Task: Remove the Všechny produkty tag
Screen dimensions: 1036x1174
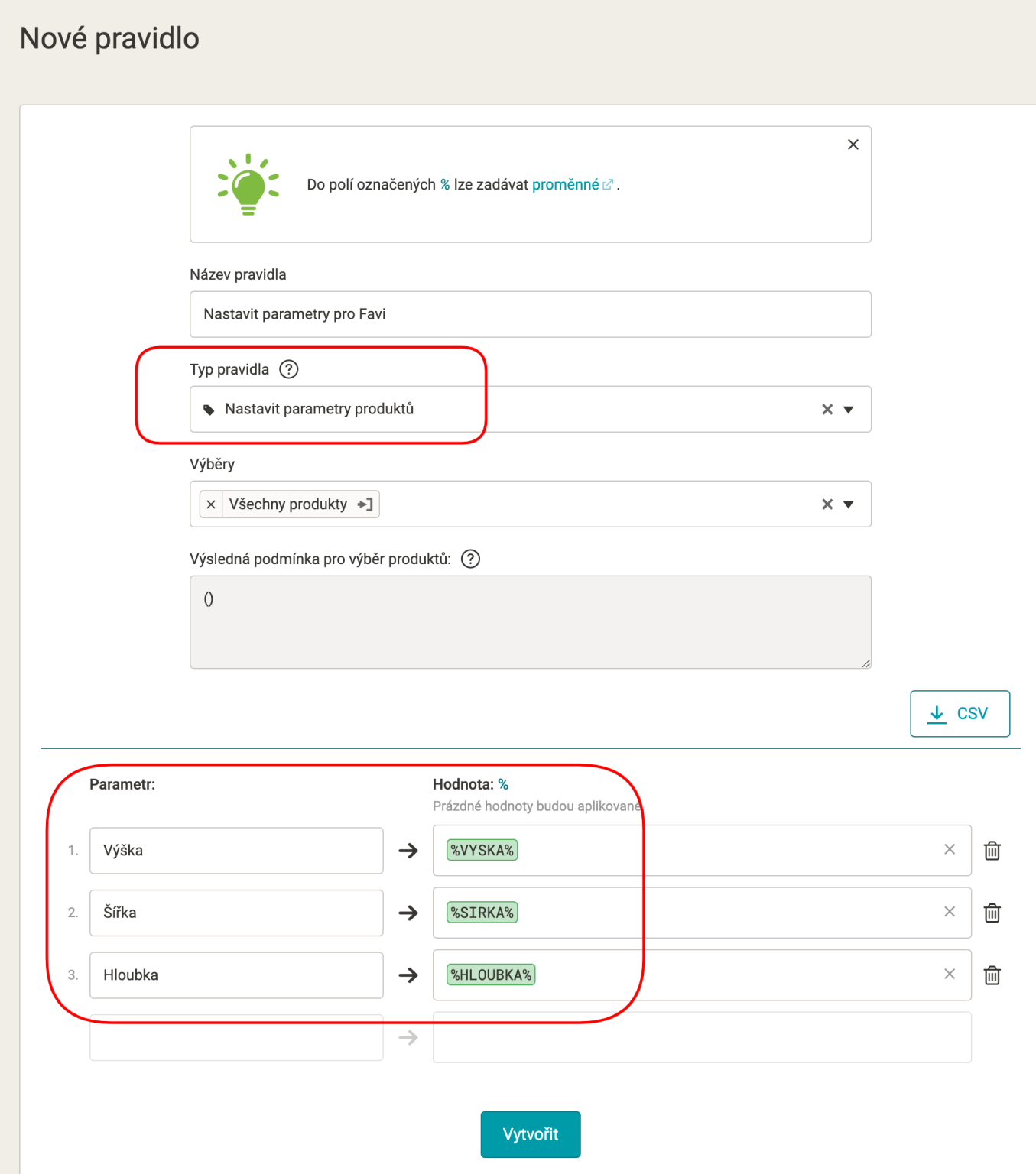Action: coord(211,504)
